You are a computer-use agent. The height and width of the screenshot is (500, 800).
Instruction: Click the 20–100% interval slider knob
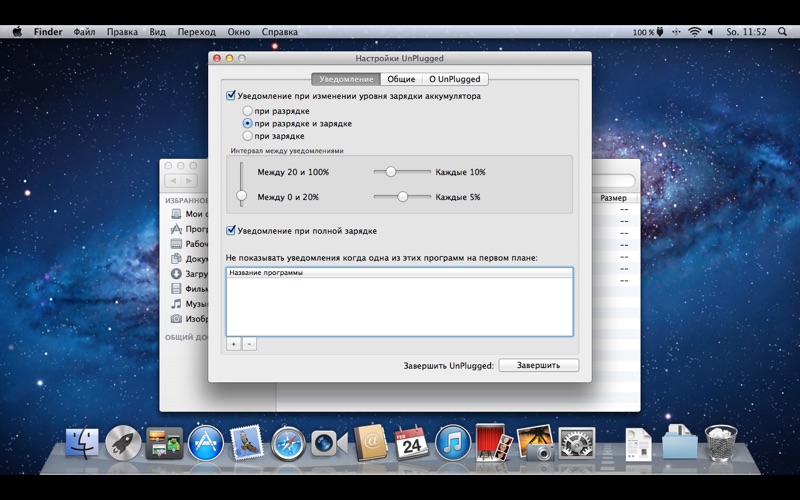(390, 172)
